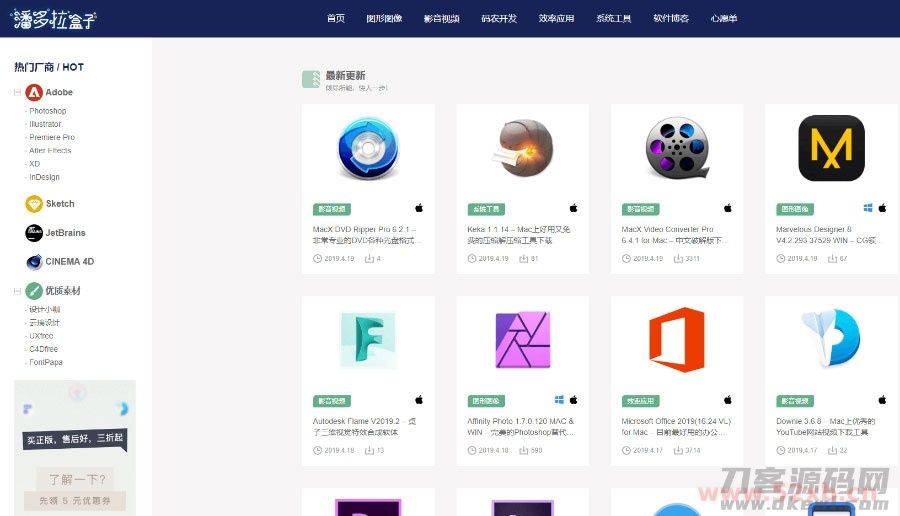Click the yellow Sketch diamond icon
Image resolution: width=900 pixels, height=516 pixels.
(34, 204)
